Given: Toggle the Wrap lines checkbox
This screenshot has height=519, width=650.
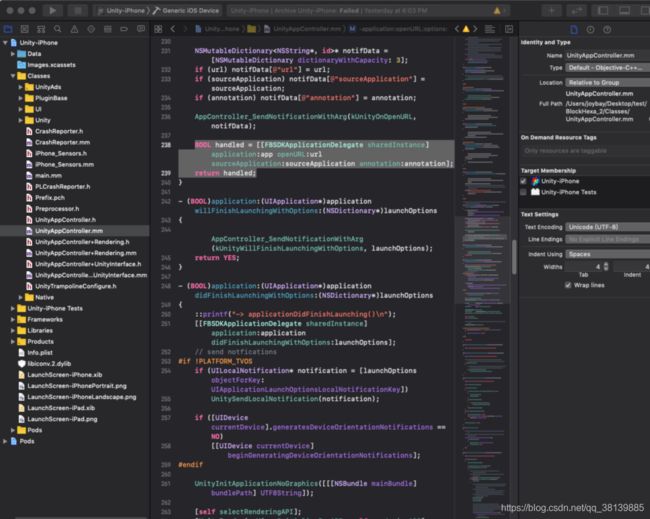Looking at the screenshot, I should tap(568, 285).
